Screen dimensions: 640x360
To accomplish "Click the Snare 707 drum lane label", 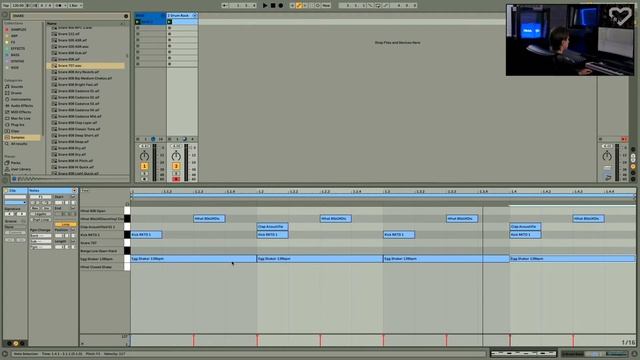I will coord(89,243).
